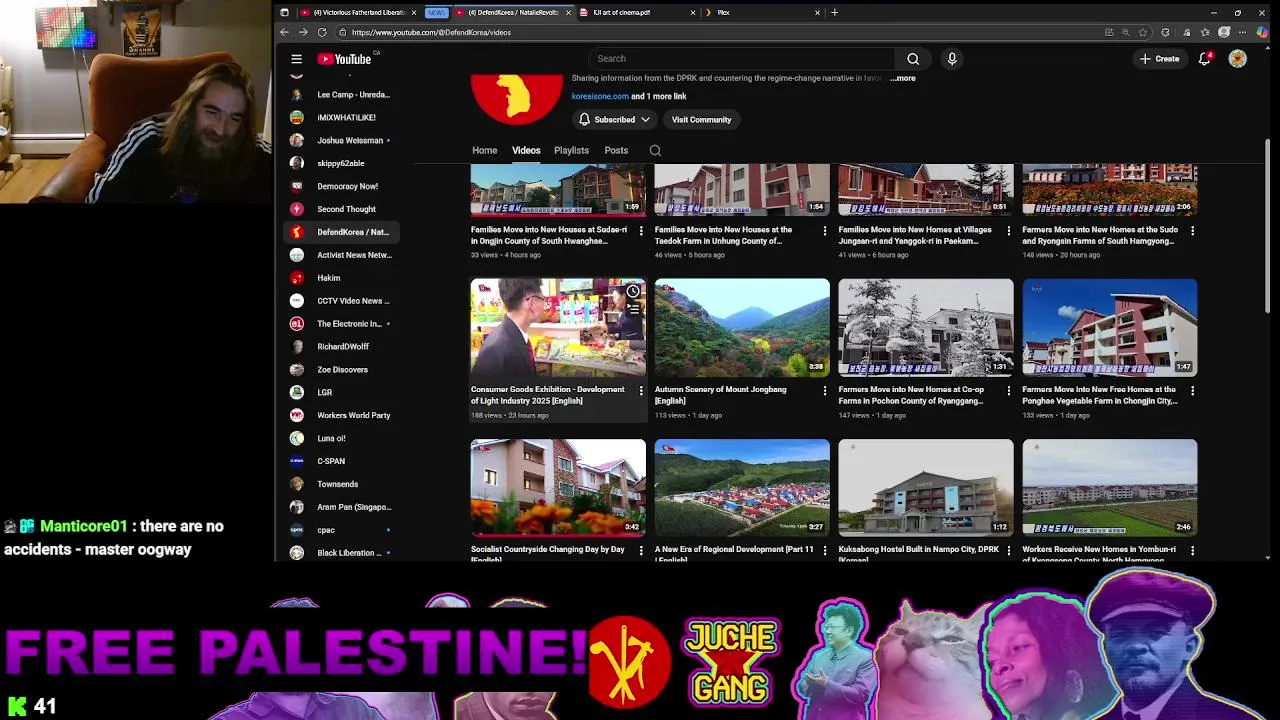Expand channel description with ...more
Screen dimensions: 1280x720
pos(903,78)
